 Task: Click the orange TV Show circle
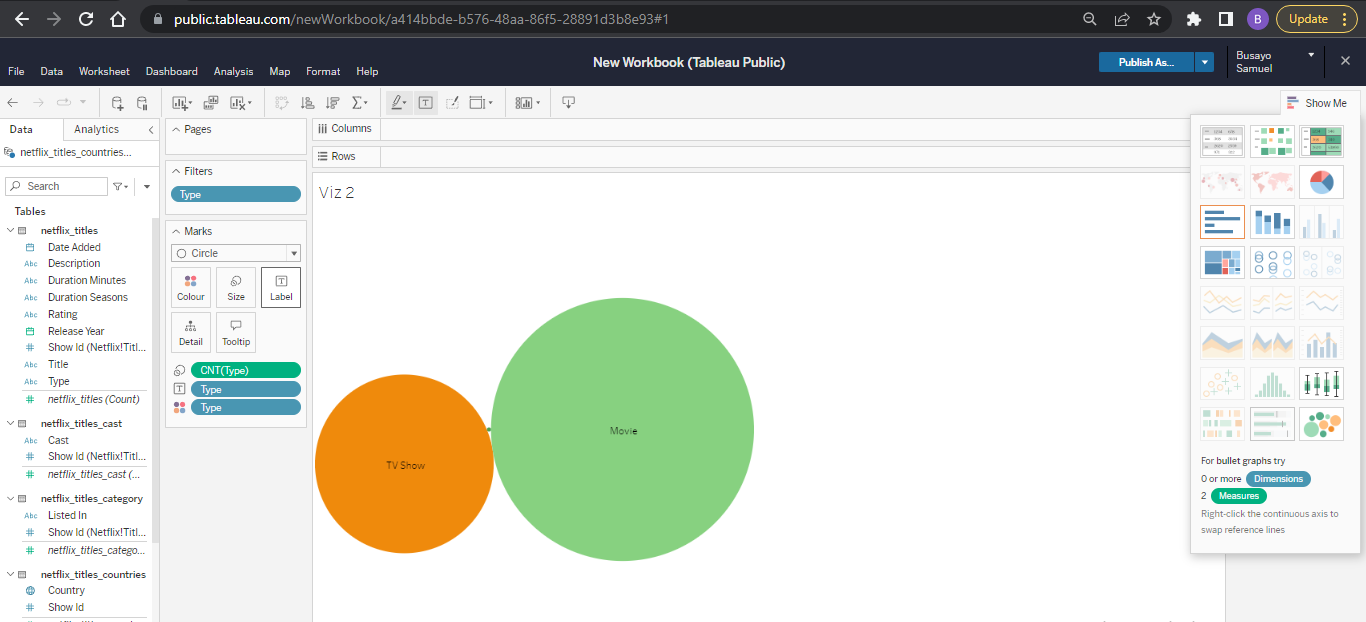click(x=404, y=464)
